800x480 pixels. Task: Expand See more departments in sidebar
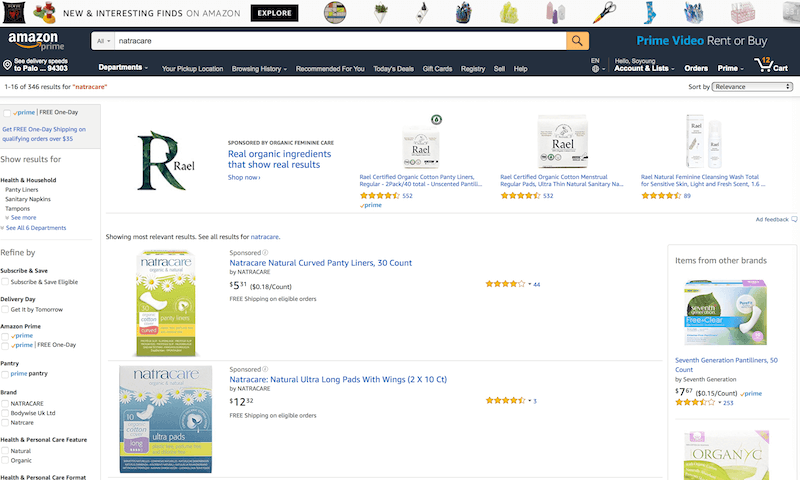(x=21, y=218)
